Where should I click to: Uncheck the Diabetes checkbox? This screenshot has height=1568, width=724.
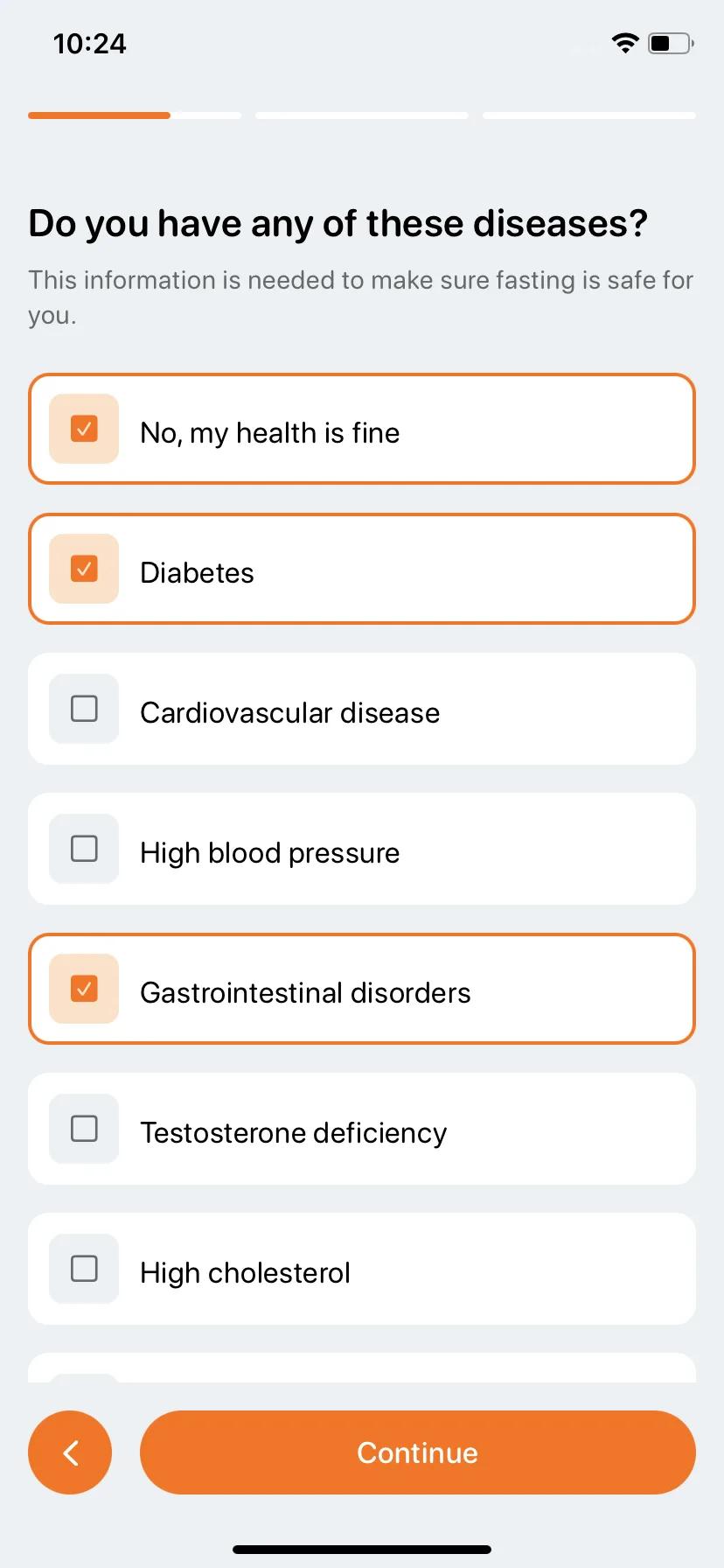pyautogui.click(x=84, y=569)
